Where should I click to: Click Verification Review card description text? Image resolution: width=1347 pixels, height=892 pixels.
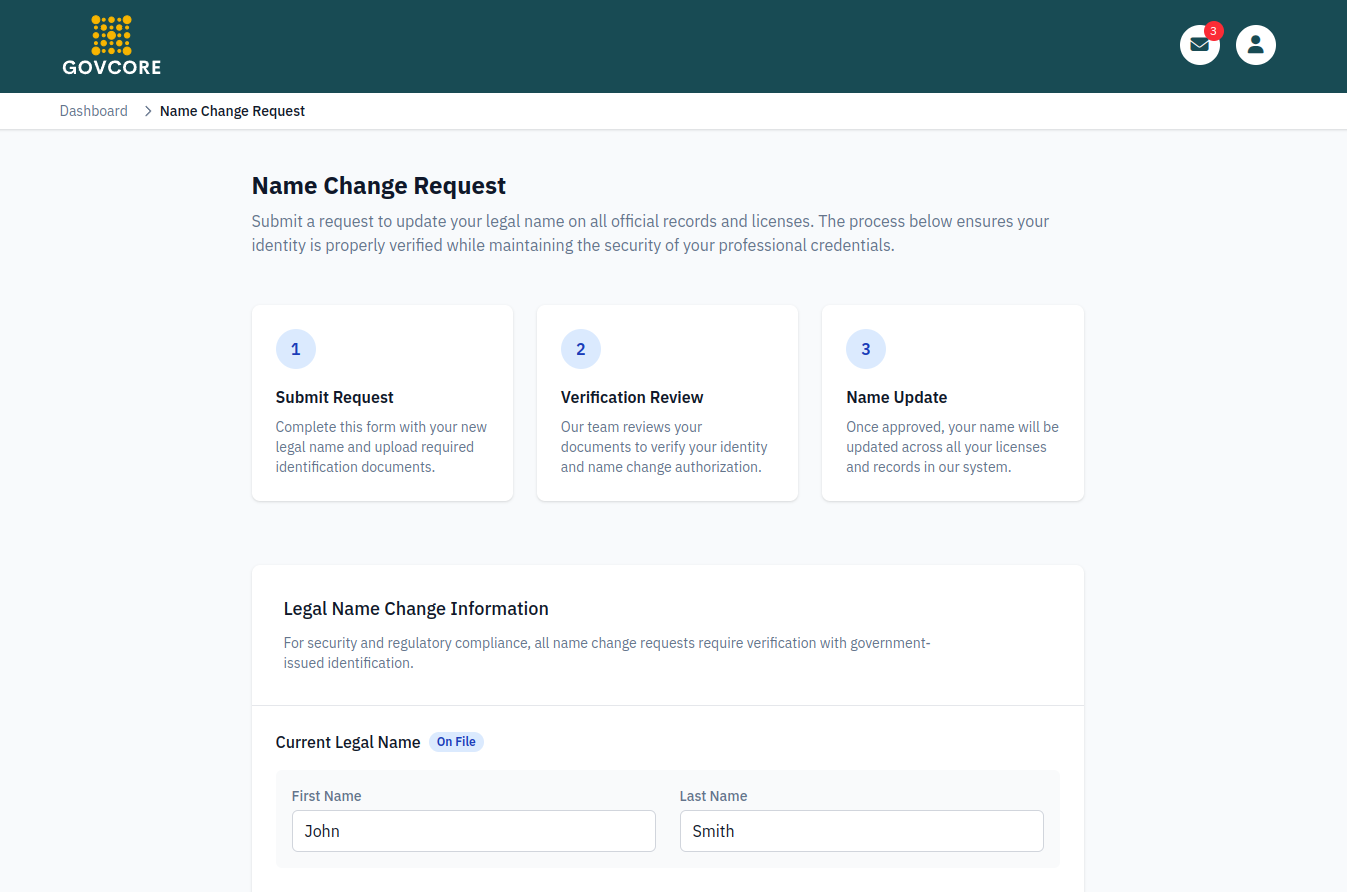pyautogui.click(x=665, y=447)
